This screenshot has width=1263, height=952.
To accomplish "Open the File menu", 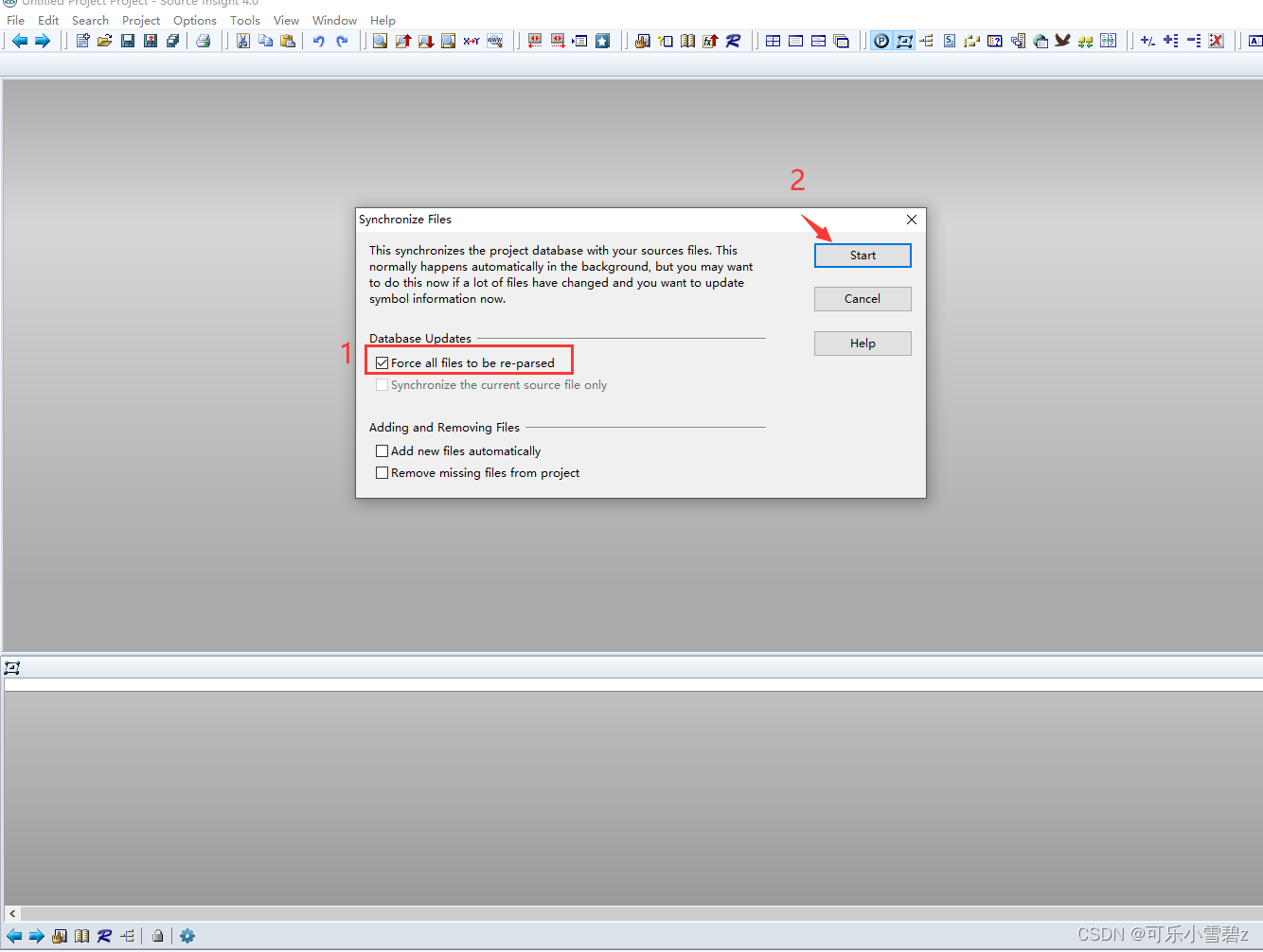I will [x=16, y=20].
